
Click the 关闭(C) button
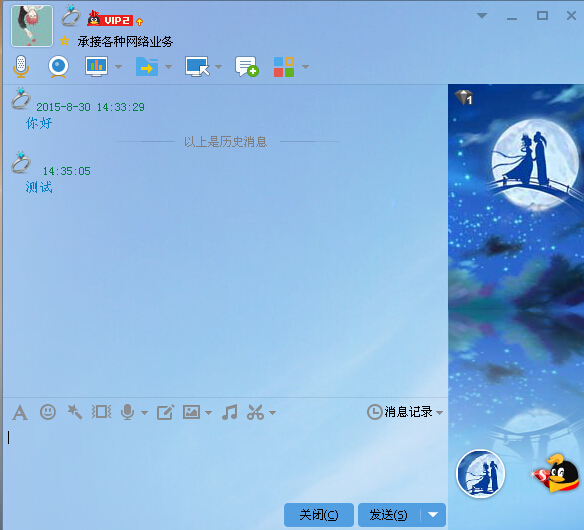click(x=319, y=515)
